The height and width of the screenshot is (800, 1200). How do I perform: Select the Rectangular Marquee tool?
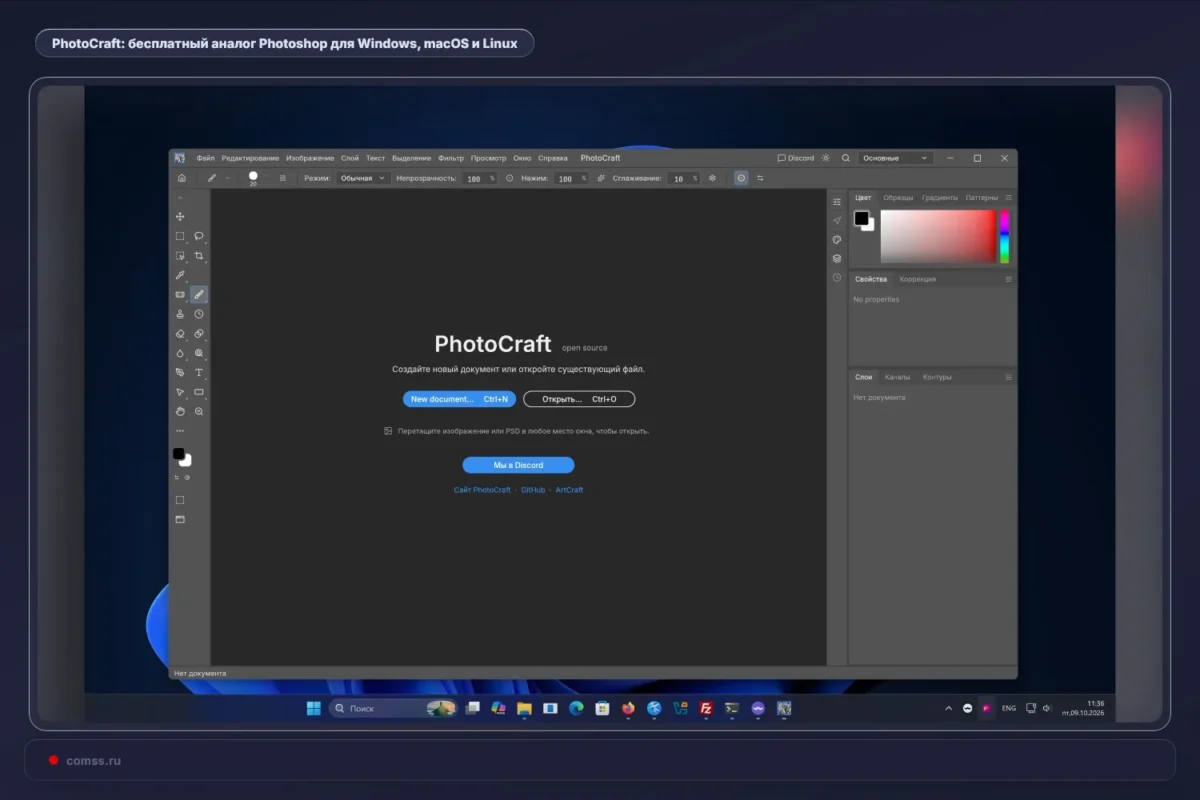pos(180,236)
